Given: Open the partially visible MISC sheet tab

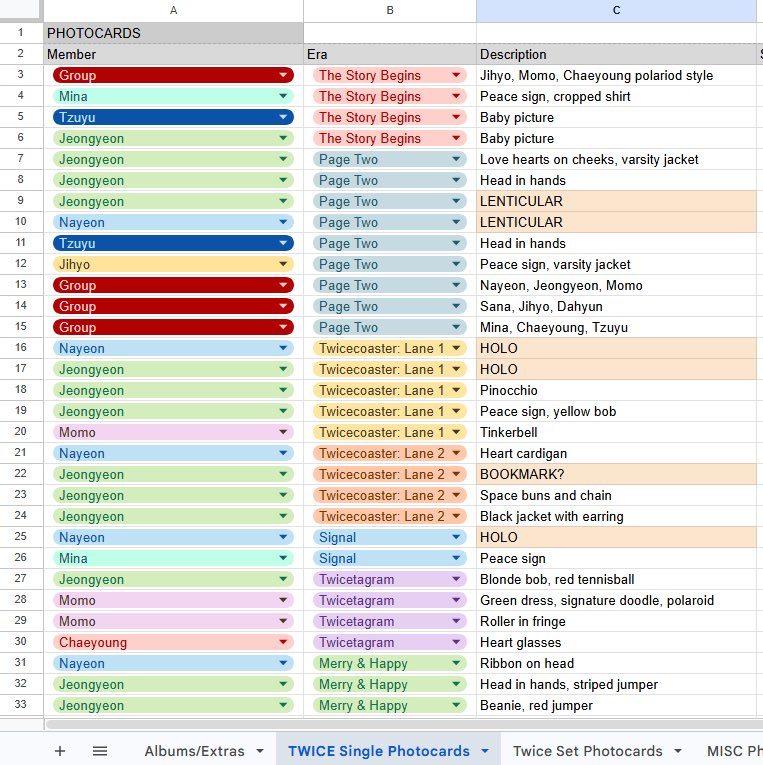Looking at the screenshot, I should coord(734,751).
